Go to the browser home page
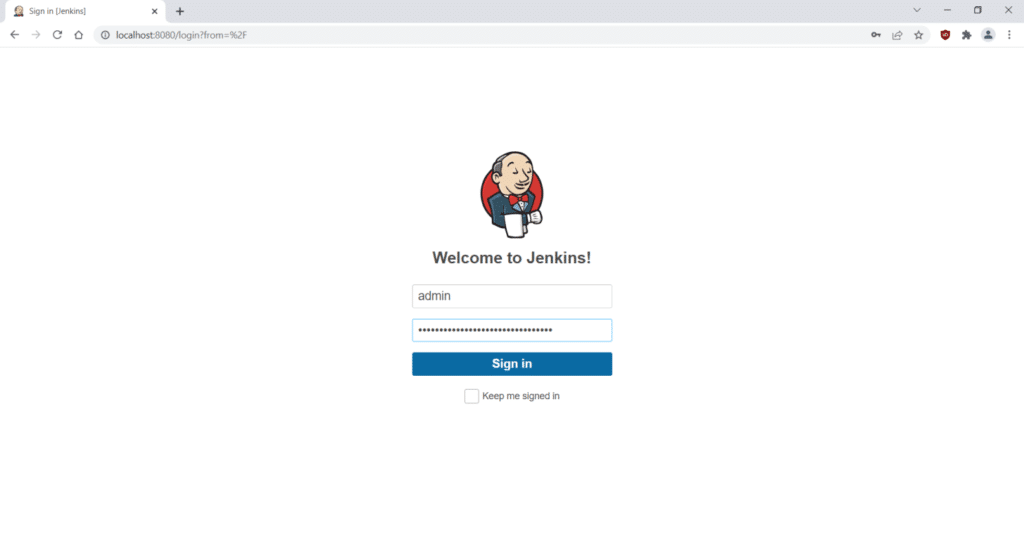The image size is (1024, 549). pos(78,35)
